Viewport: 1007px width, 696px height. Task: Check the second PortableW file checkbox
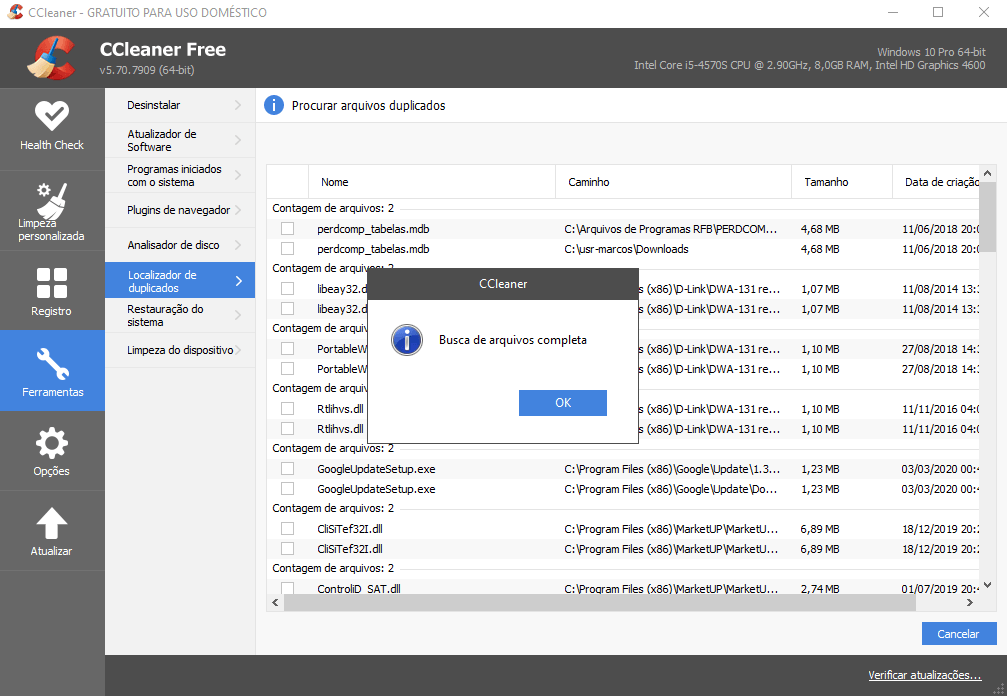[288, 369]
